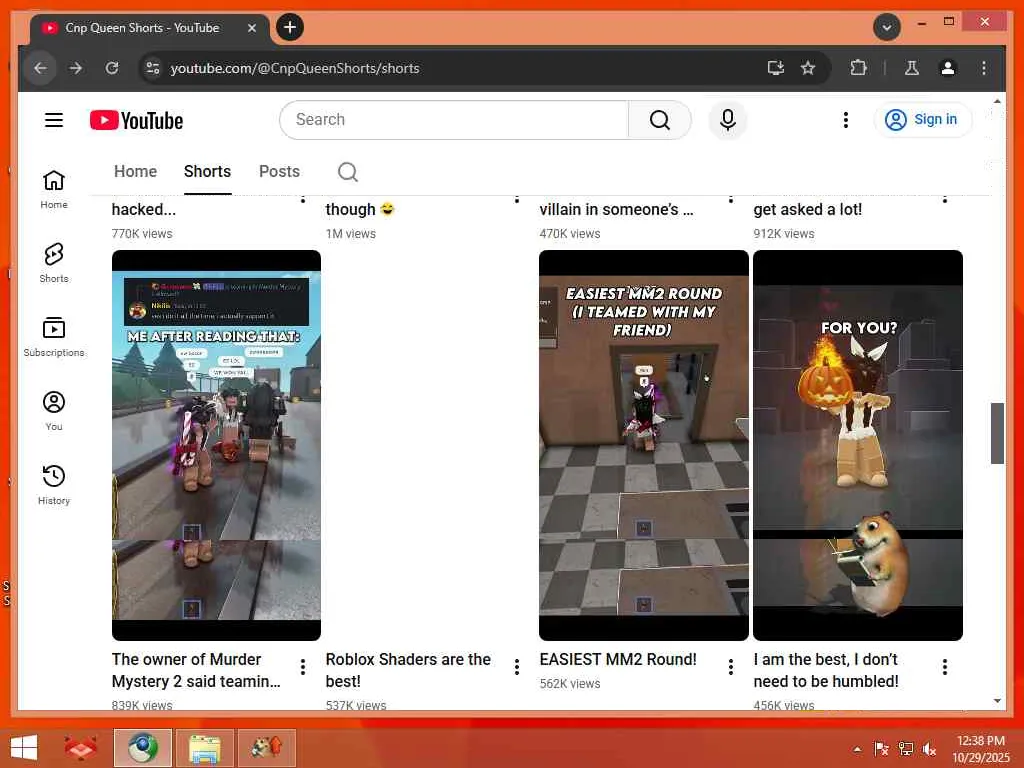Expand the tab search dropdown

(886, 27)
